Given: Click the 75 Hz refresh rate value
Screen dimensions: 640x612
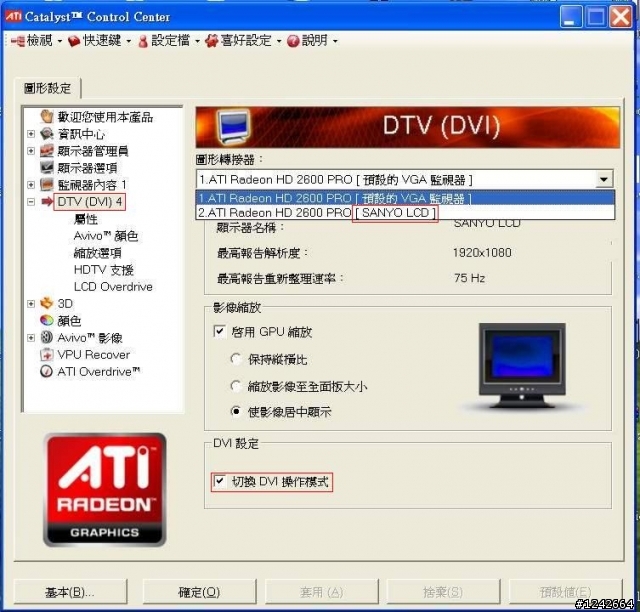Looking at the screenshot, I should 469,278.
